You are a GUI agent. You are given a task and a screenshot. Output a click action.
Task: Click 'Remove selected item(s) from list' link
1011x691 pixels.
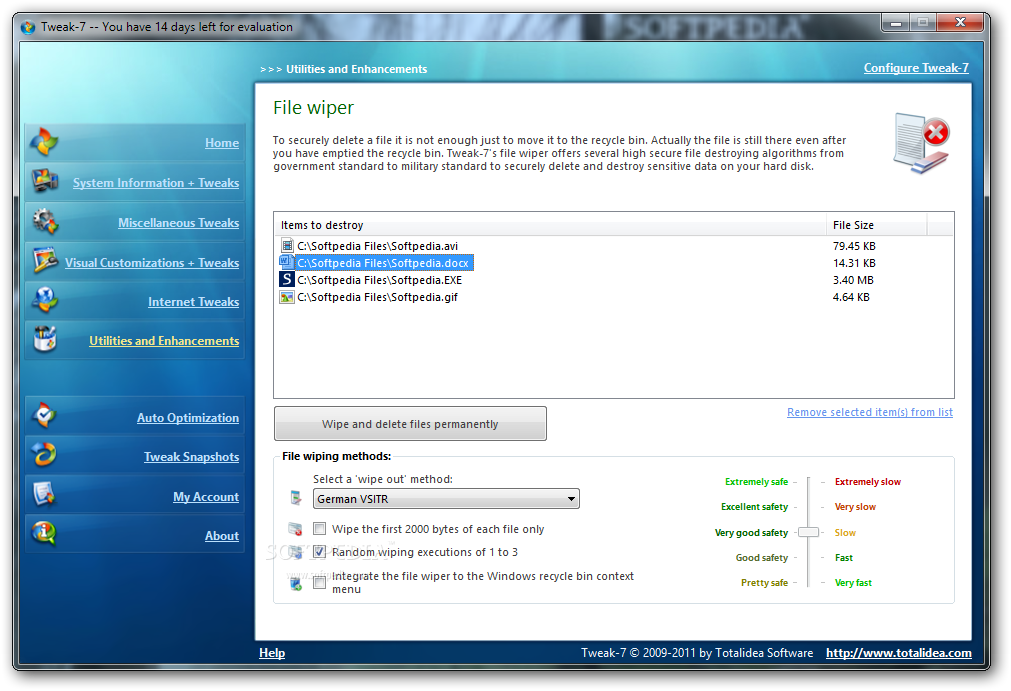point(869,412)
